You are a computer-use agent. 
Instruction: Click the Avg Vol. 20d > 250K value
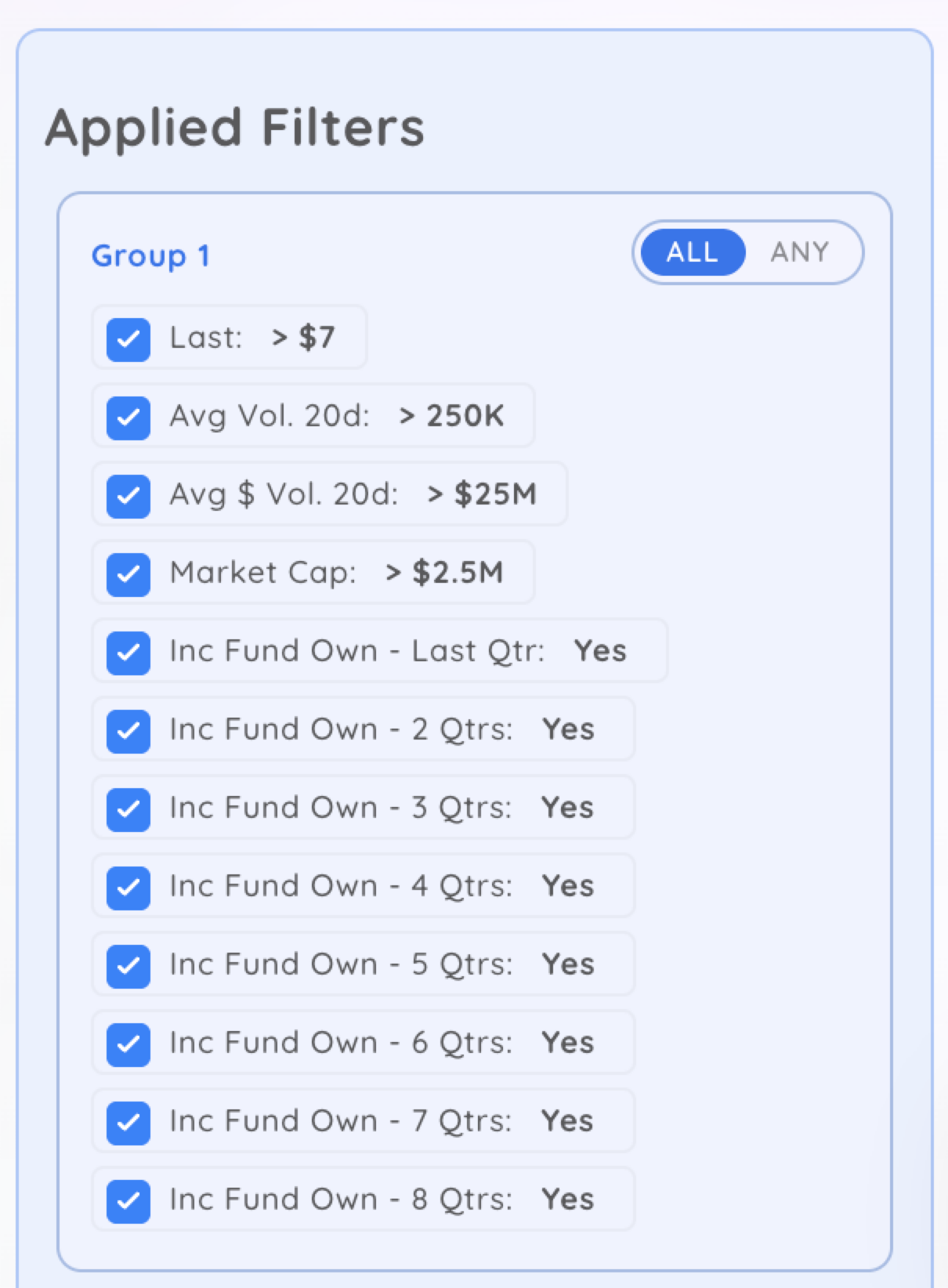coord(451,416)
